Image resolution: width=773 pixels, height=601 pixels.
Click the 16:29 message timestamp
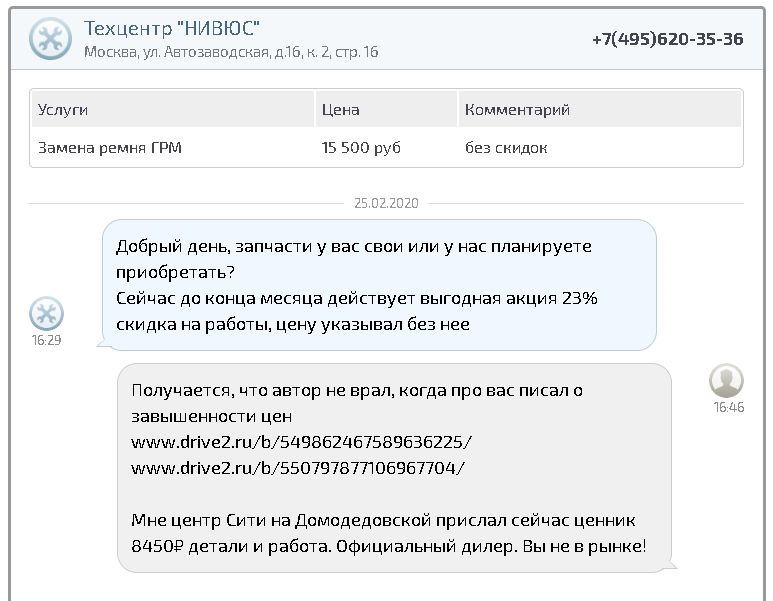46,340
